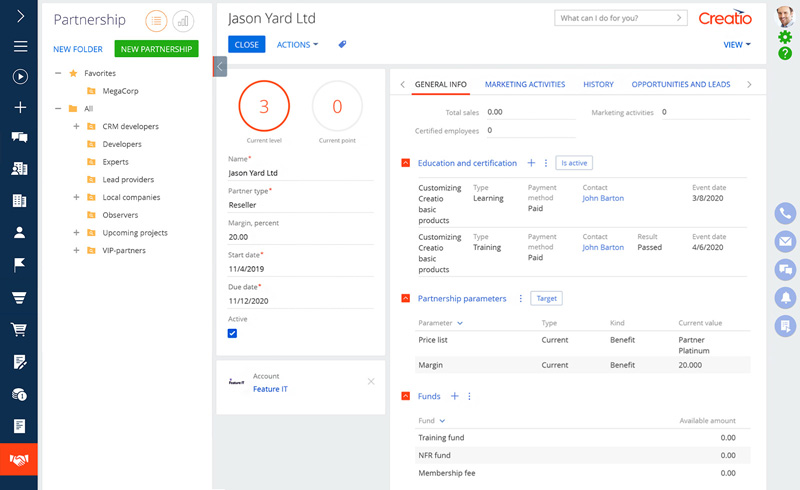Click the New Partnership button
The image size is (800, 490).
pos(156,49)
